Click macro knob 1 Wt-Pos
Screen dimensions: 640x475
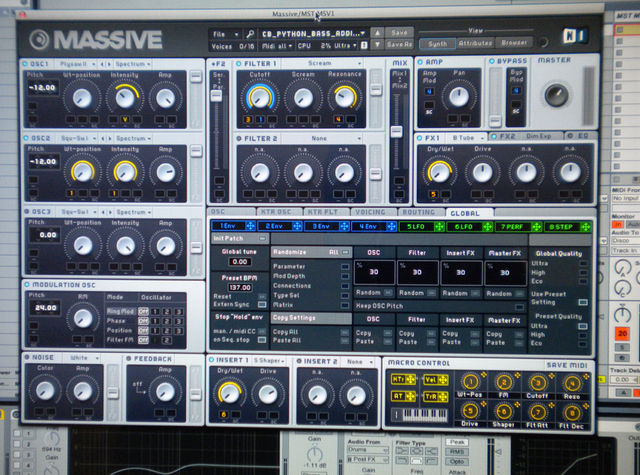coord(470,382)
